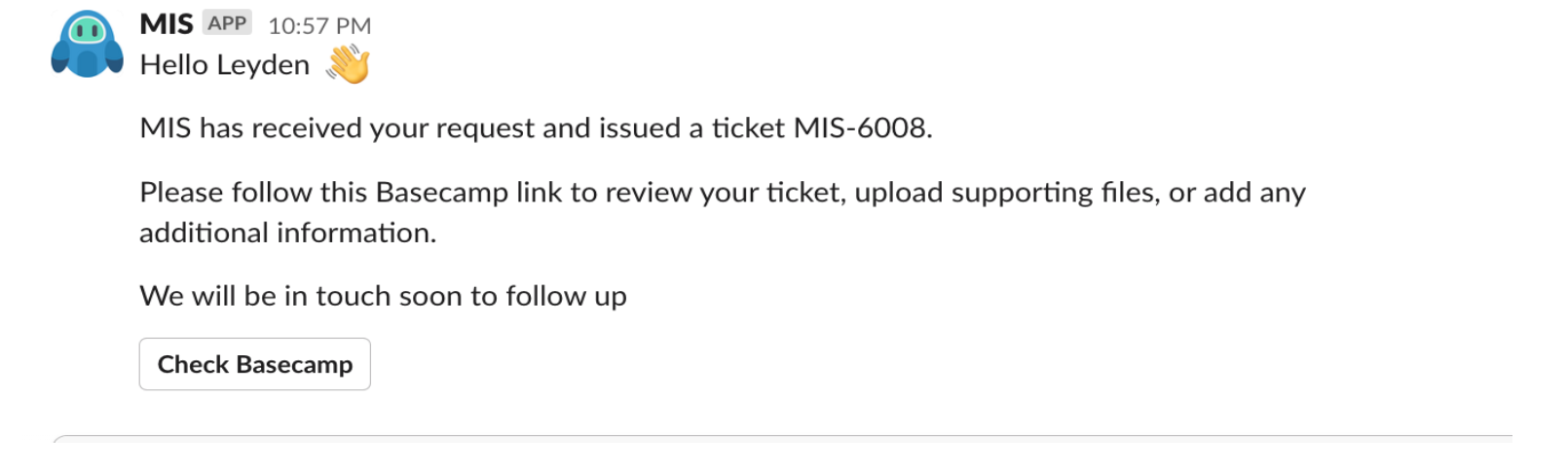This screenshot has width=1568, height=471.
Task: Click the 'or add any' text
Action: (x=1237, y=192)
